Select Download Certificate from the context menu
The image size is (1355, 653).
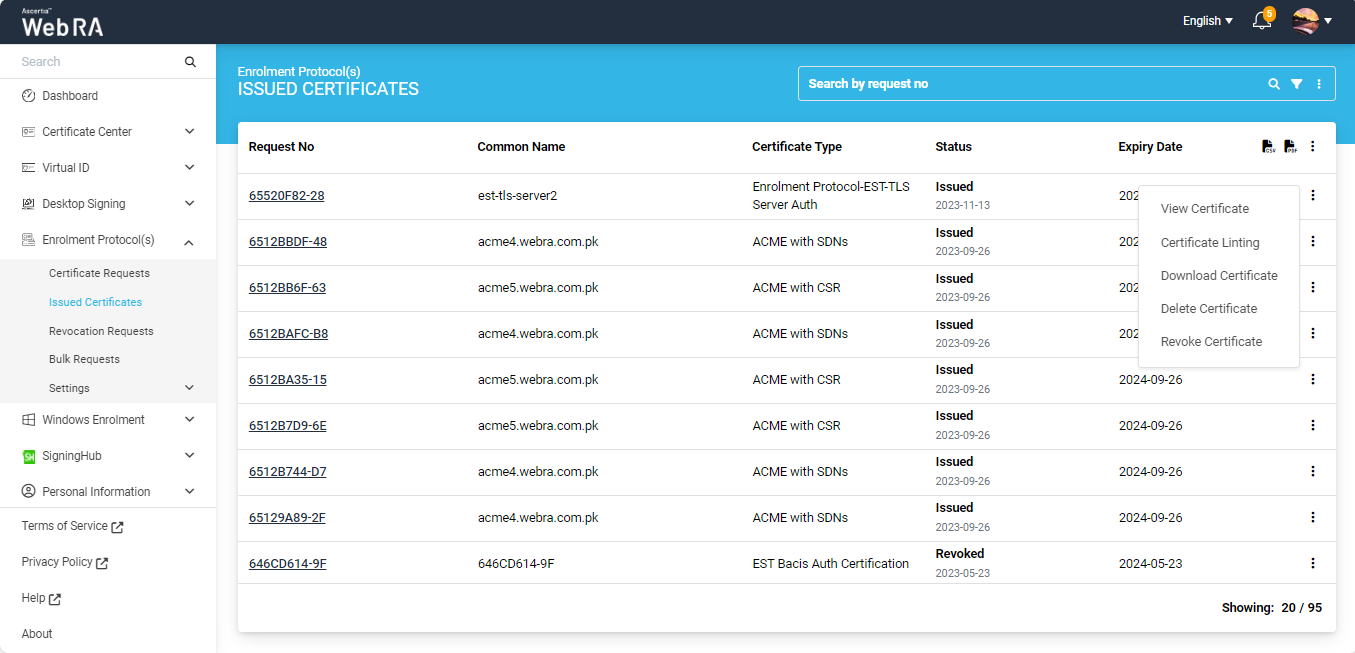(x=1219, y=276)
